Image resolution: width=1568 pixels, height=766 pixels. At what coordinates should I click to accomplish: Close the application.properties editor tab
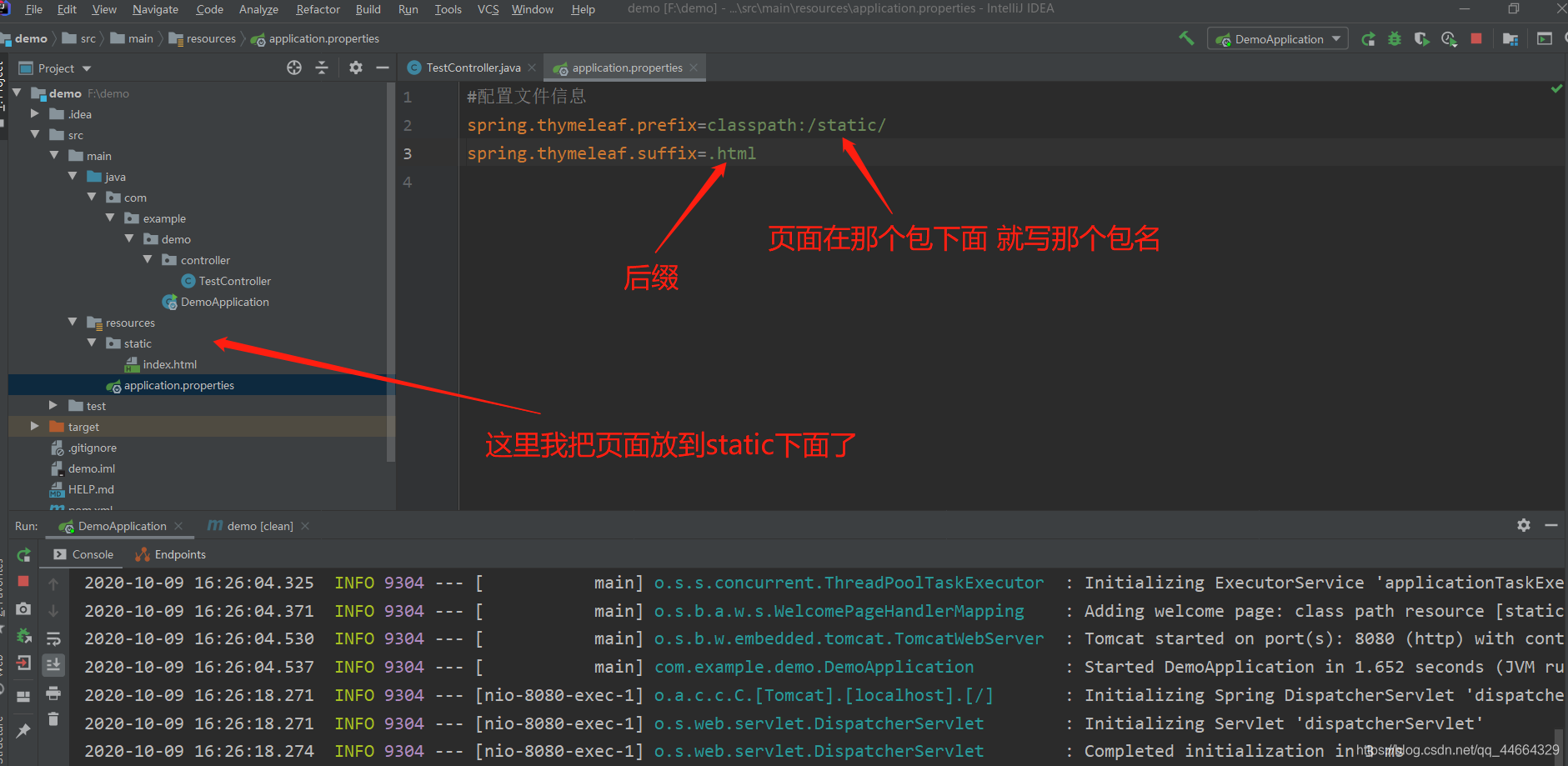(x=694, y=68)
